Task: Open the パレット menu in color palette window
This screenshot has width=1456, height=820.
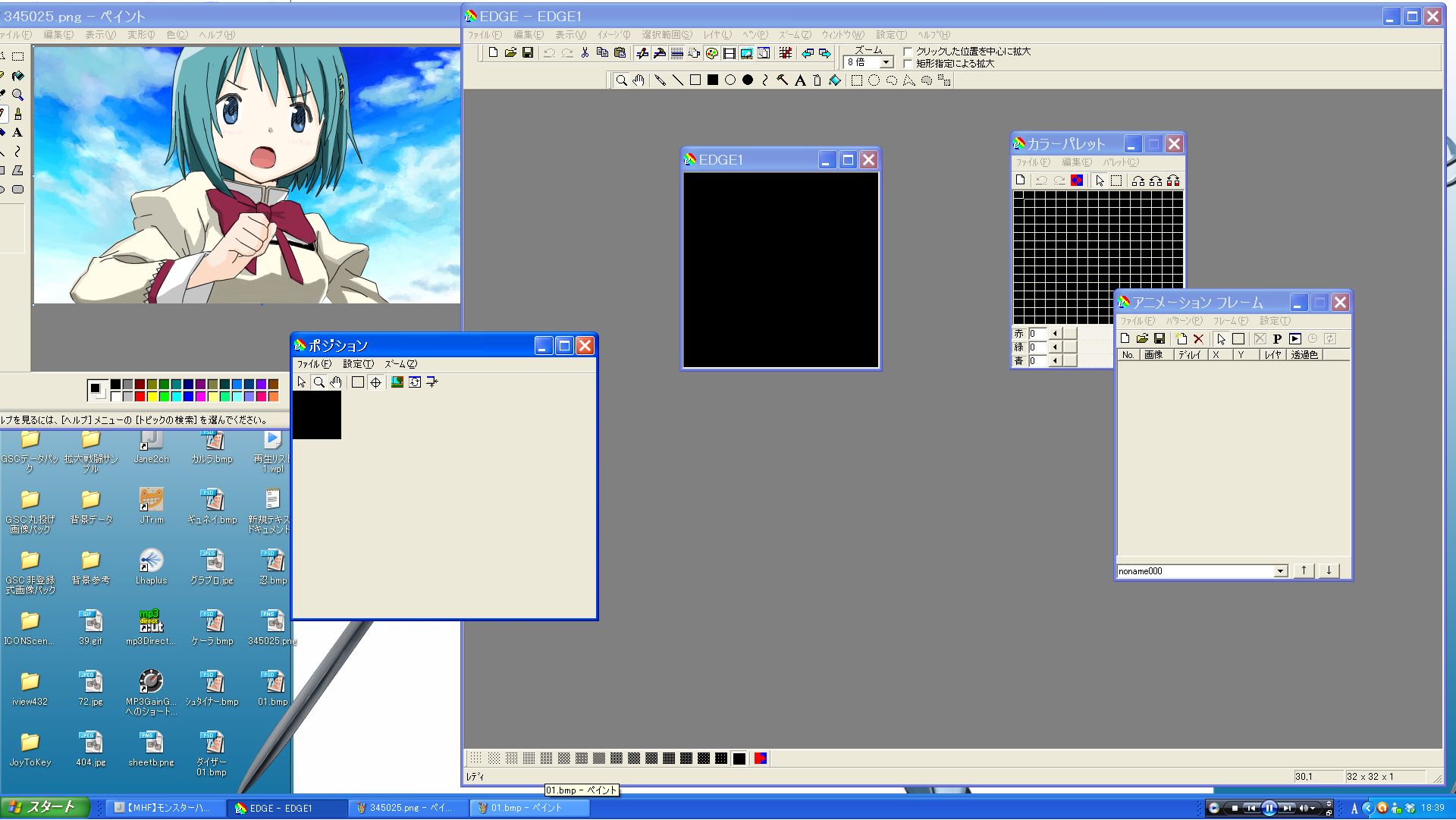Action: pos(1121,162)
